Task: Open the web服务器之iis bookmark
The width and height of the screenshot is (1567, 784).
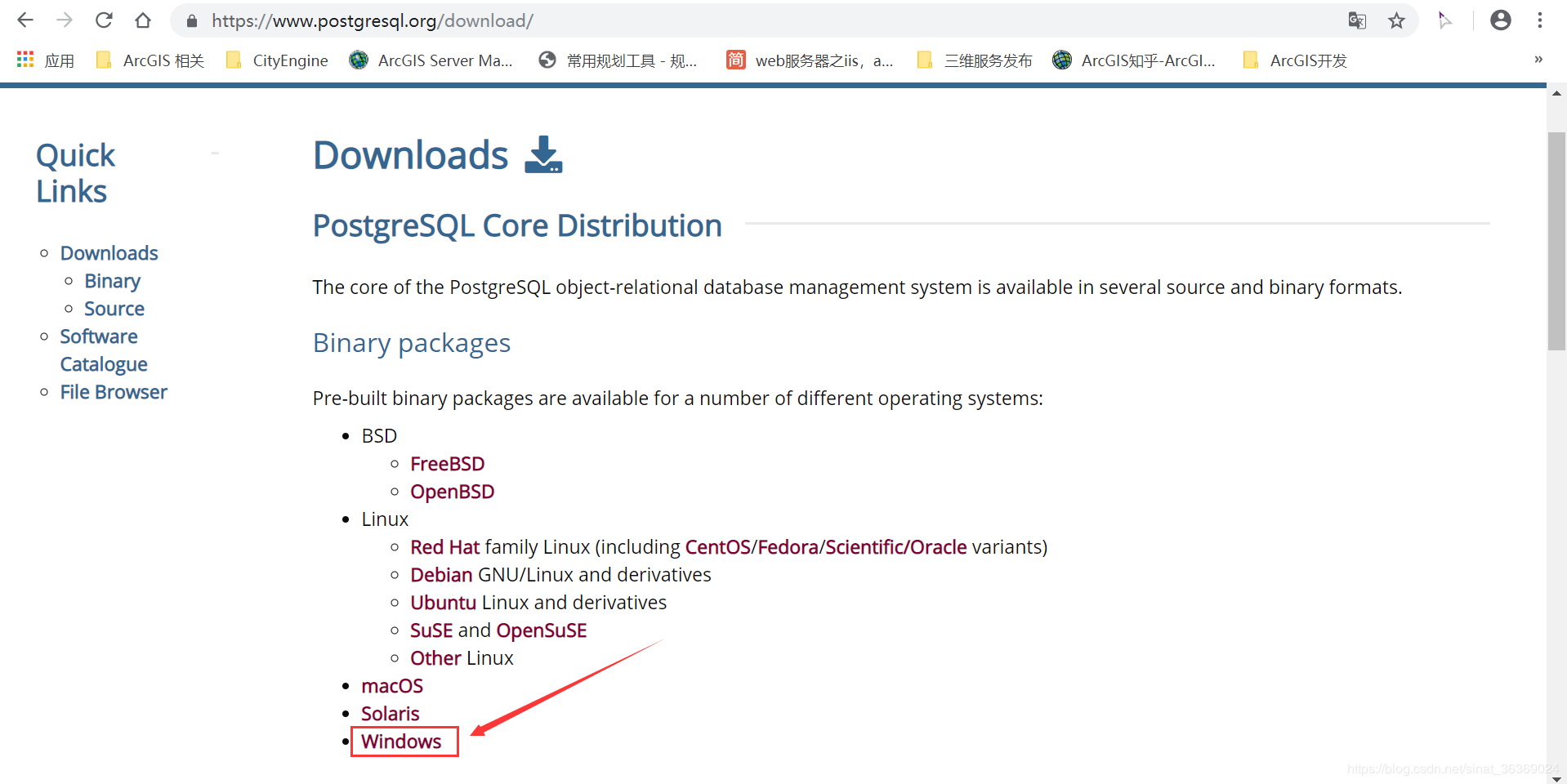Action: pos(810,60)
